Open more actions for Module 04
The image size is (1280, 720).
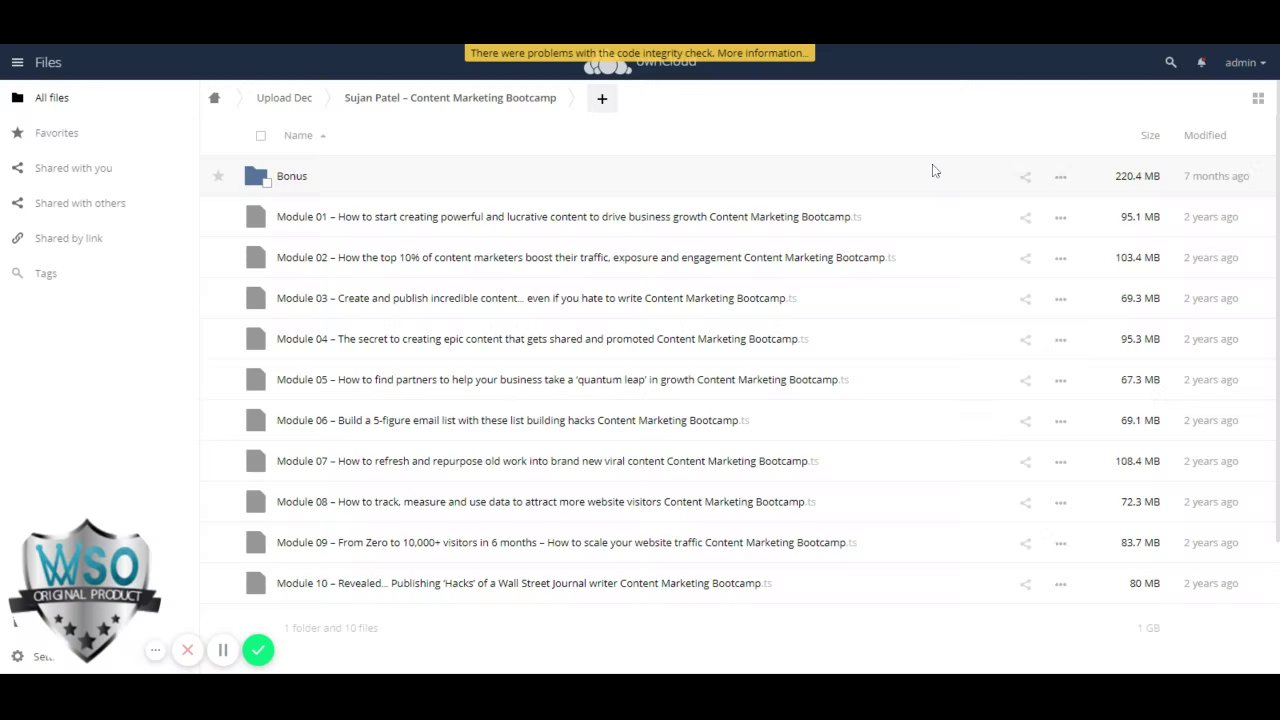tap(1060, 340)
